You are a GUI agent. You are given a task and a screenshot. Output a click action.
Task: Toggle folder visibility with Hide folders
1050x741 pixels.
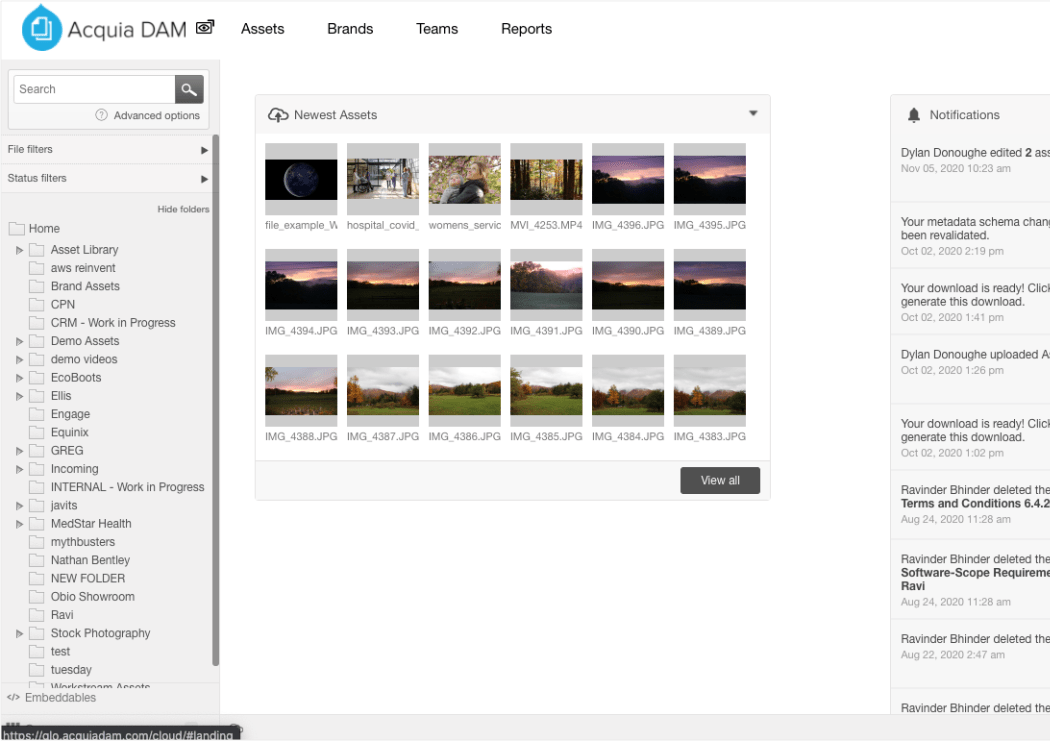point(183,209)
